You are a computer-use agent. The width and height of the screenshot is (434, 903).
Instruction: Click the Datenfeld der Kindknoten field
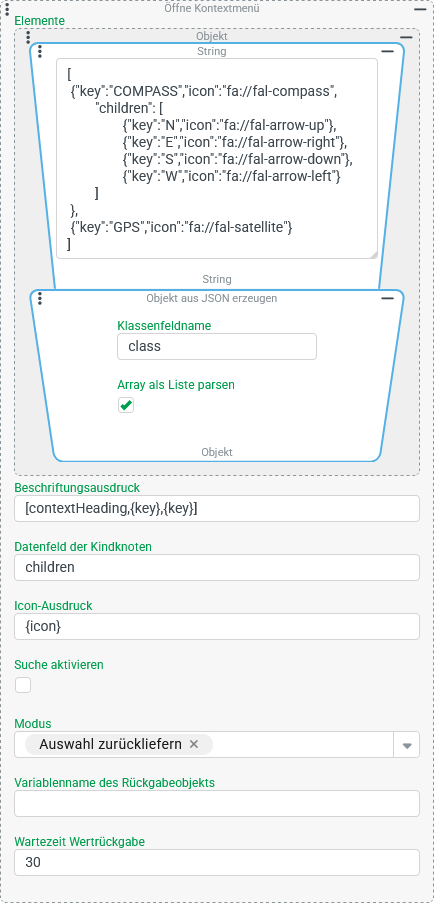[217, 567]
